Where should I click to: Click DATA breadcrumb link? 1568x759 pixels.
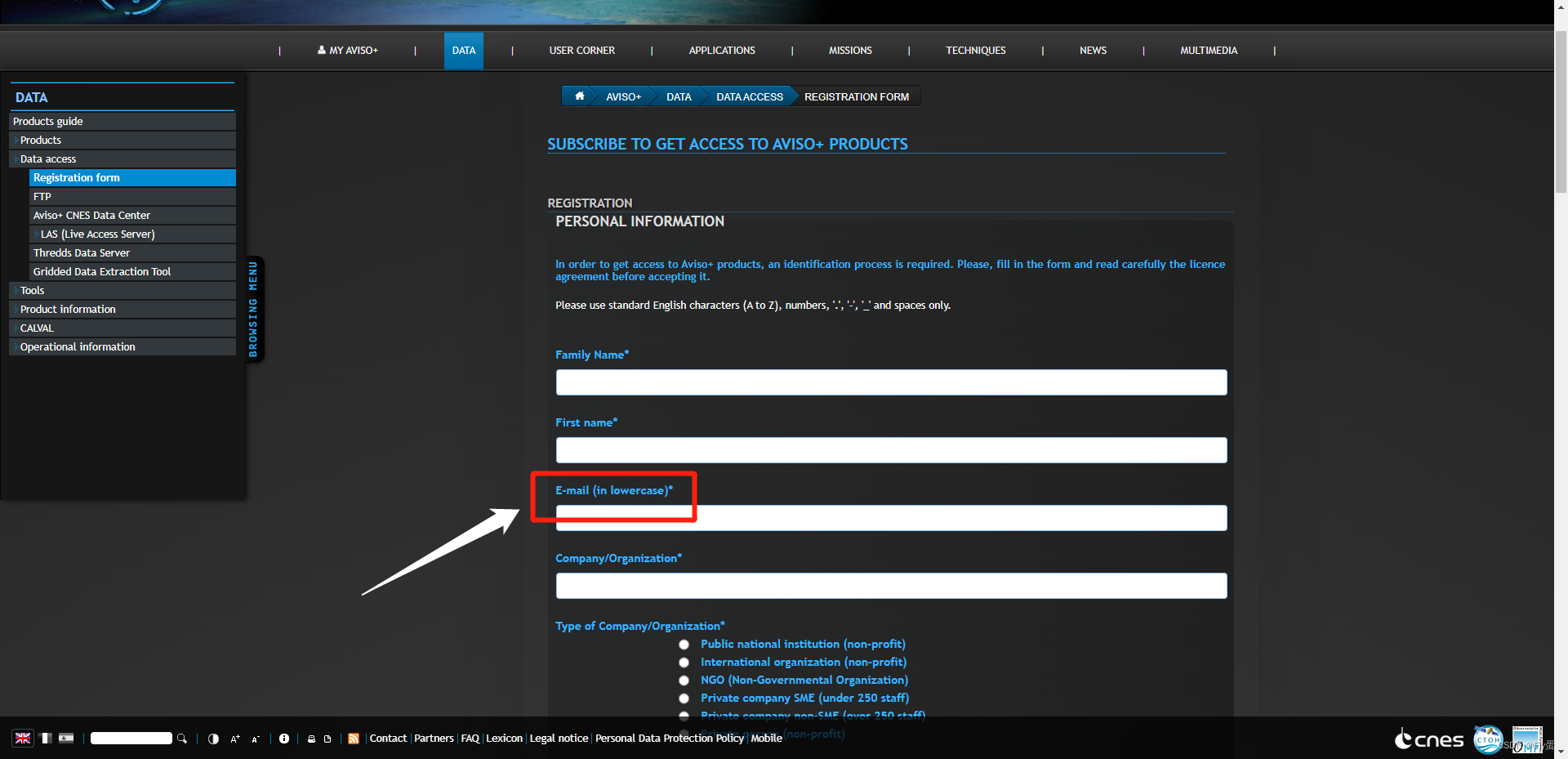(x=679, y=96)
